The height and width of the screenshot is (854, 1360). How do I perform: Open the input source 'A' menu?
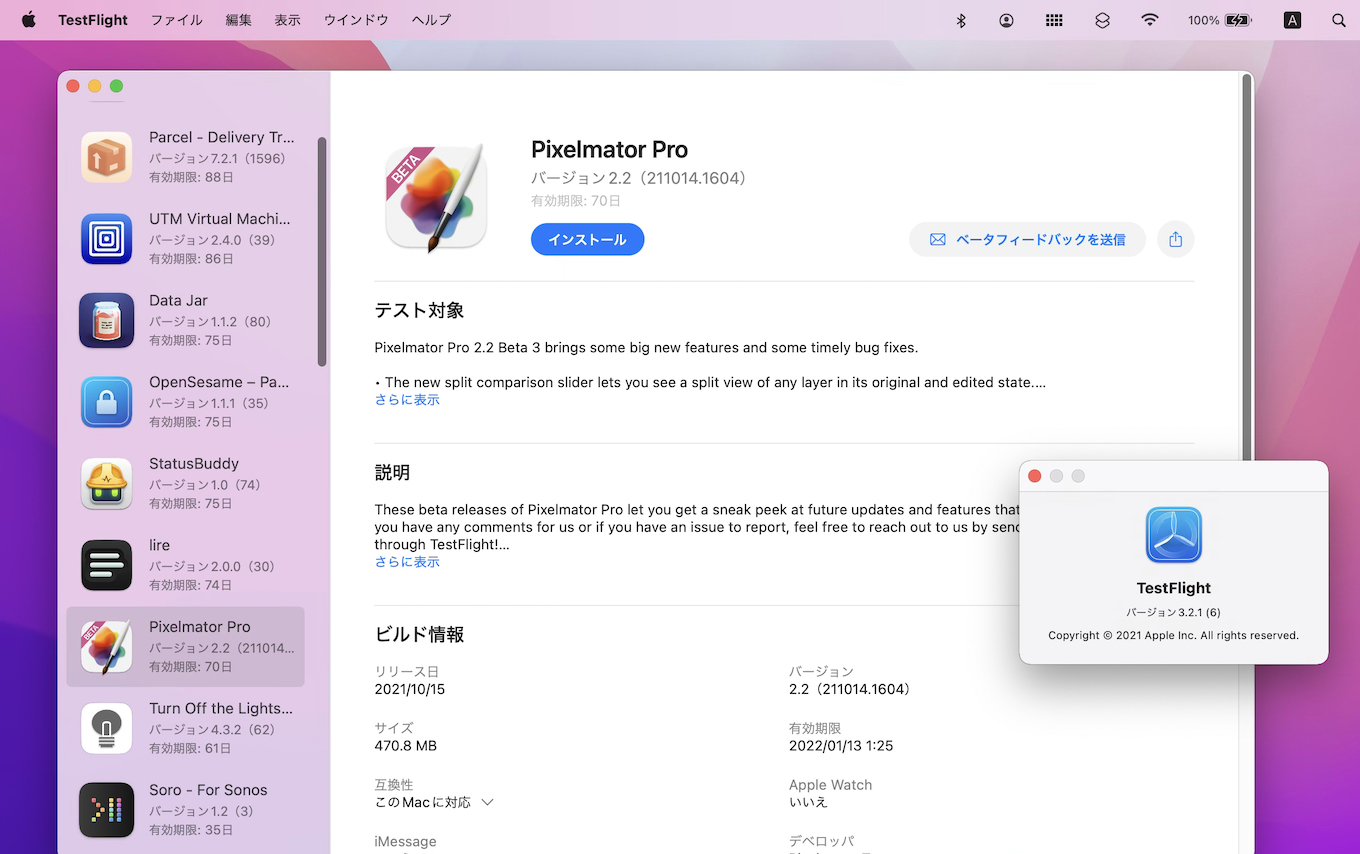click(1292, 20)
